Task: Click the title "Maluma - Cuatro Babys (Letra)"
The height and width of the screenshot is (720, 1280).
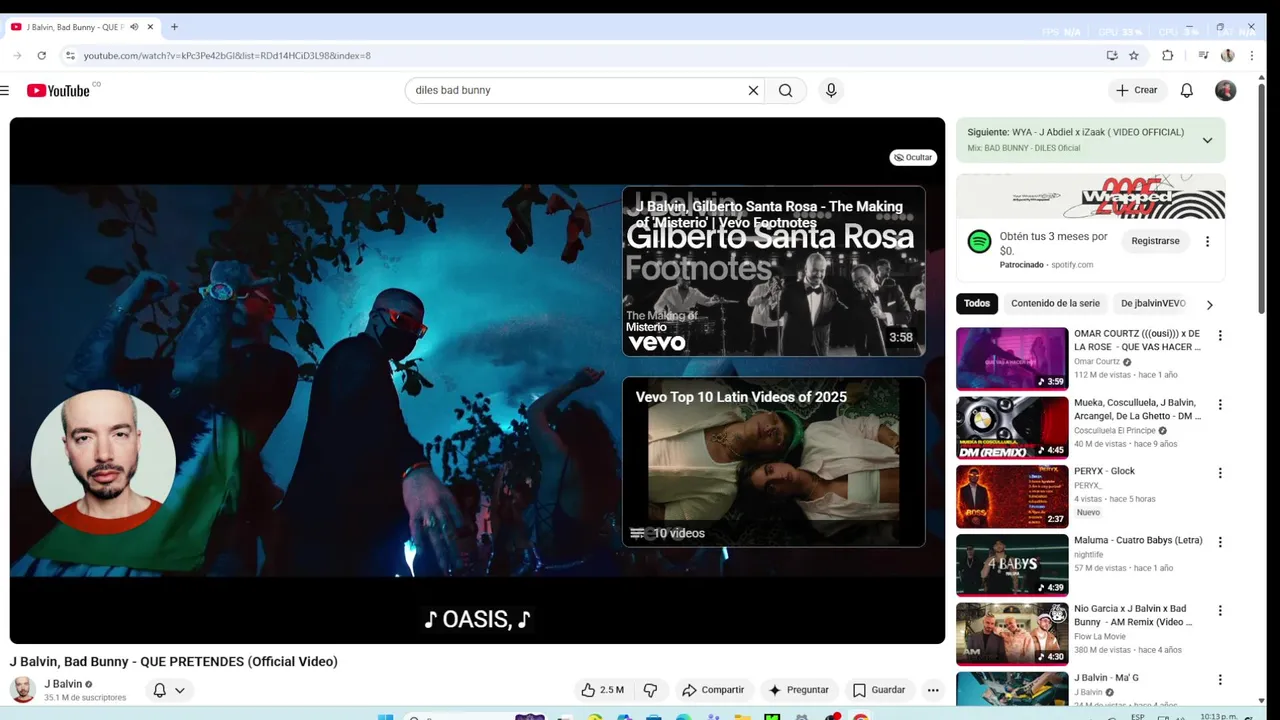Action: click(1138, 540)
